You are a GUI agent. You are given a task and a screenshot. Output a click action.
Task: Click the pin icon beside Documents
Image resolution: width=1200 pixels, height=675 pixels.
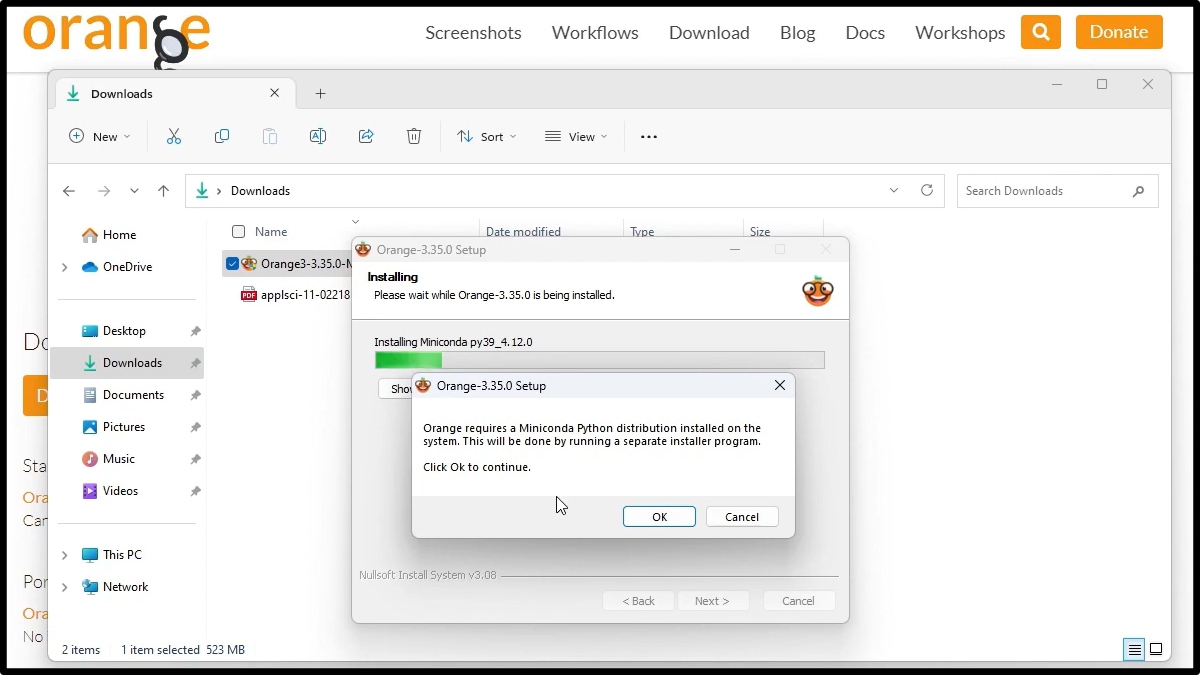click(x=196, y=395)
